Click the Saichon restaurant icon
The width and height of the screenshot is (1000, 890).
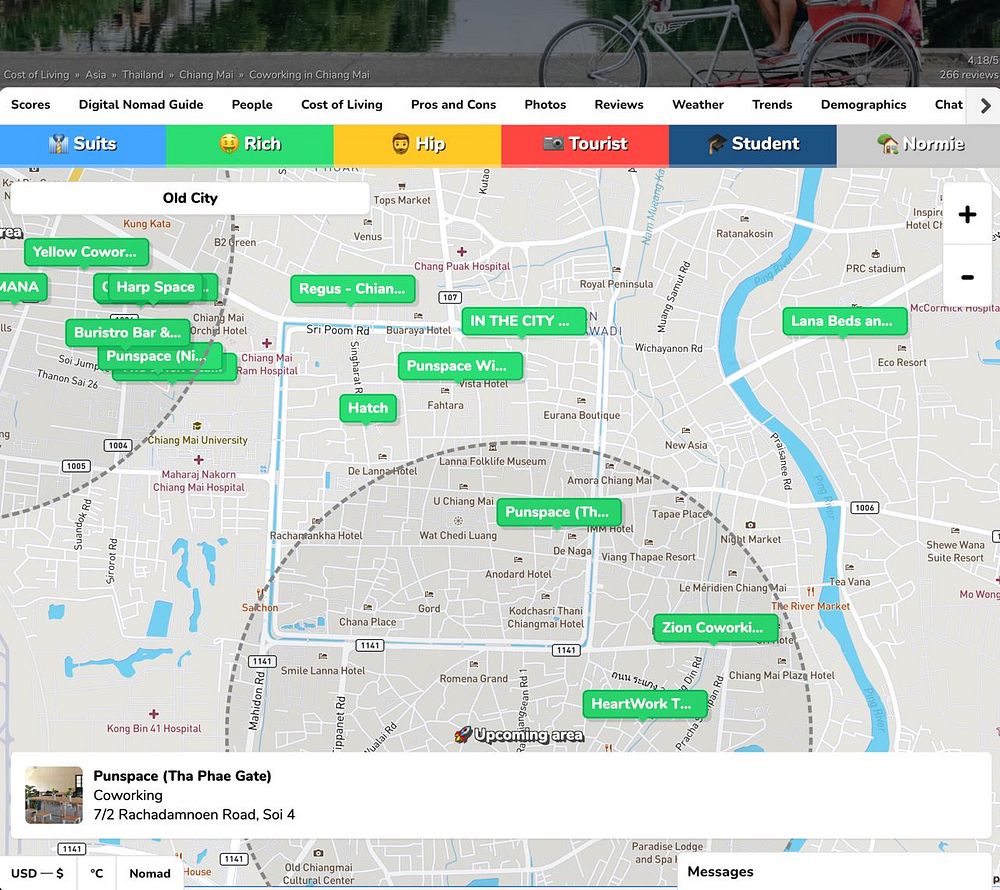(x=260, y=594)
